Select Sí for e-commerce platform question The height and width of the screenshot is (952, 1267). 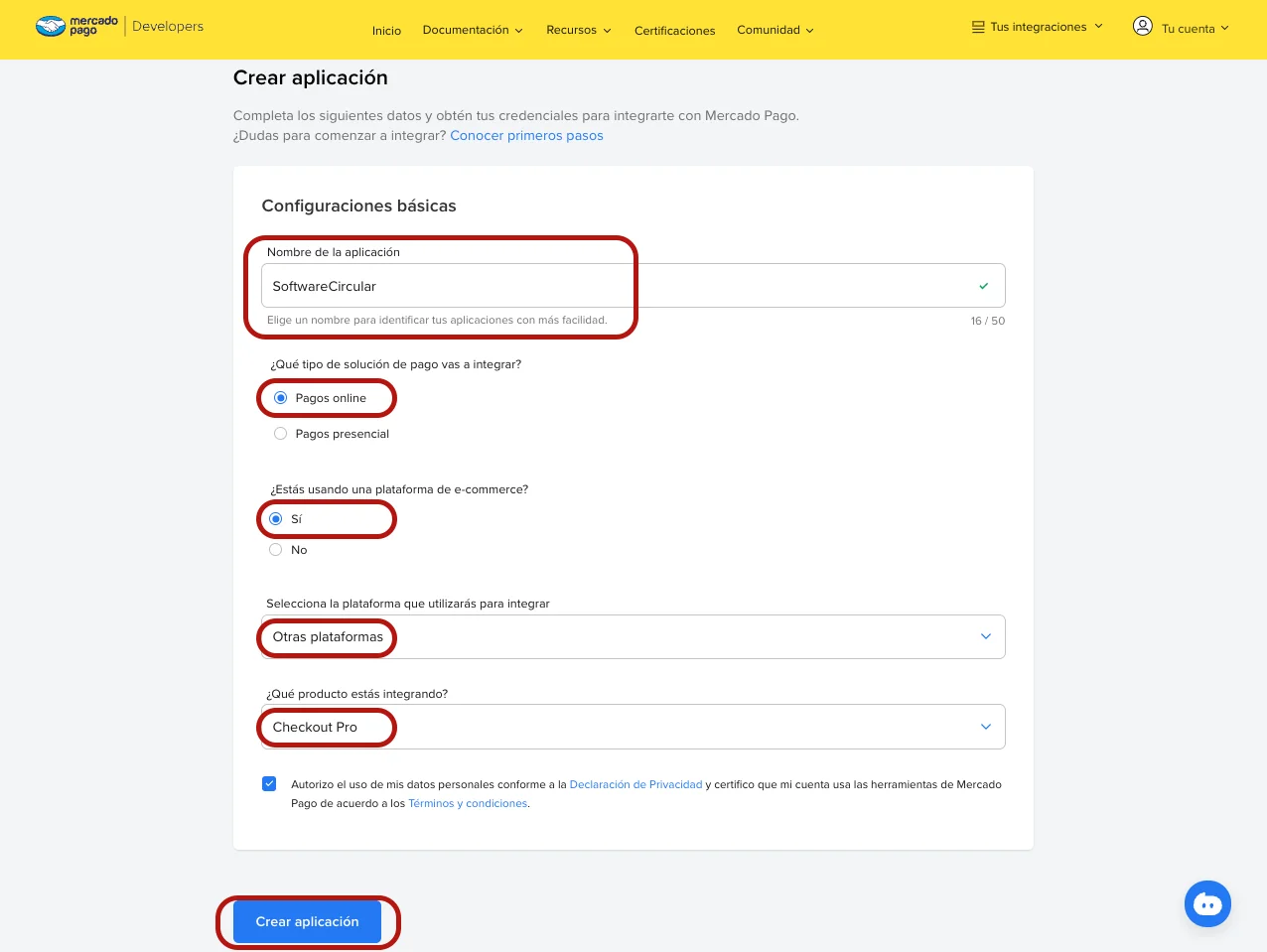[276, 519]
